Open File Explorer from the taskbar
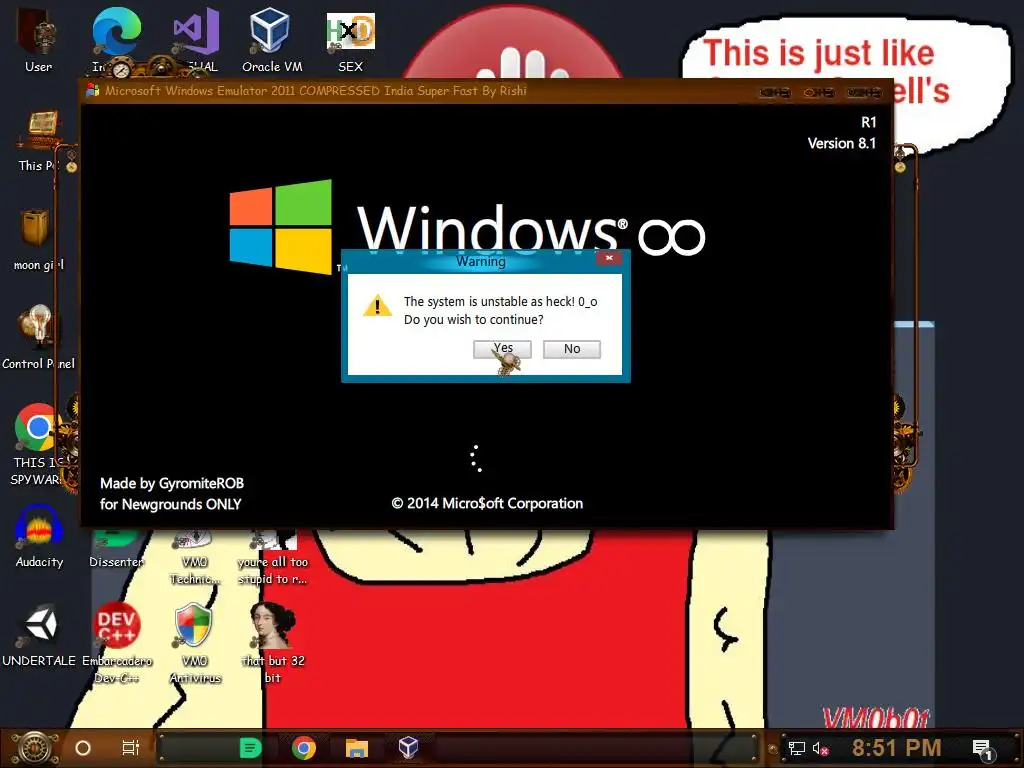The width and height of the screenshot is (1024, 768). (x=357, y=748)
